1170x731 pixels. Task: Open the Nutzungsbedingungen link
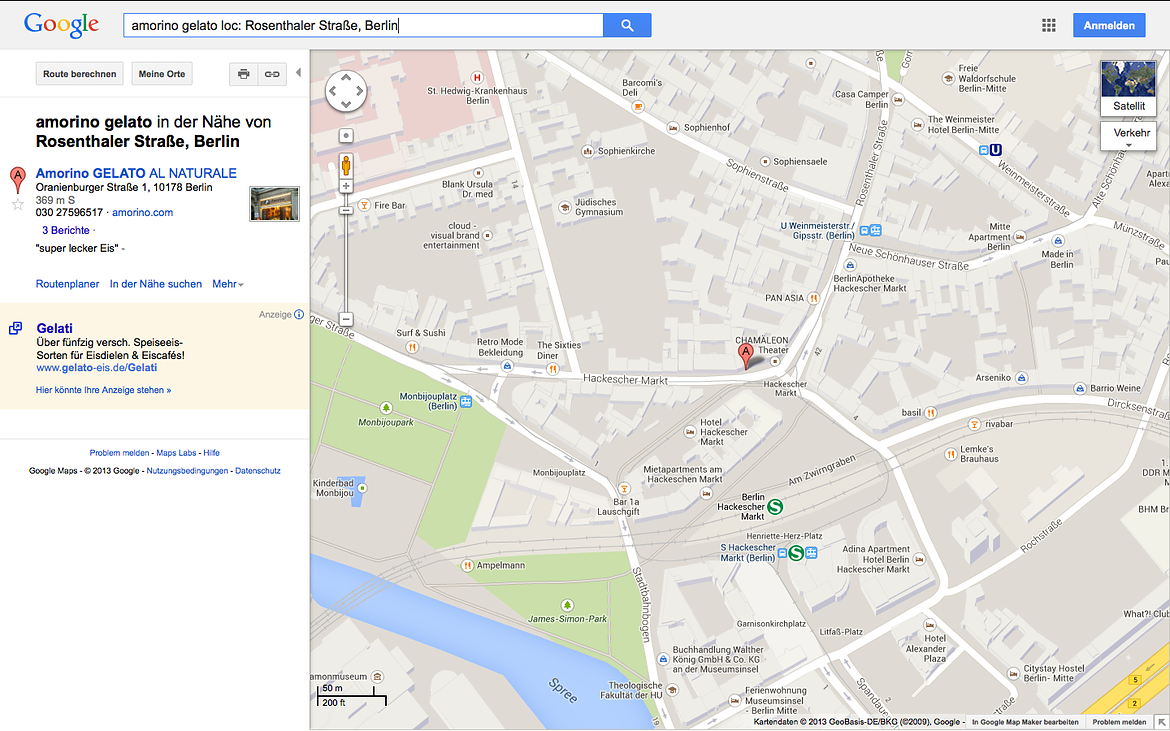[x=187, y=471]
